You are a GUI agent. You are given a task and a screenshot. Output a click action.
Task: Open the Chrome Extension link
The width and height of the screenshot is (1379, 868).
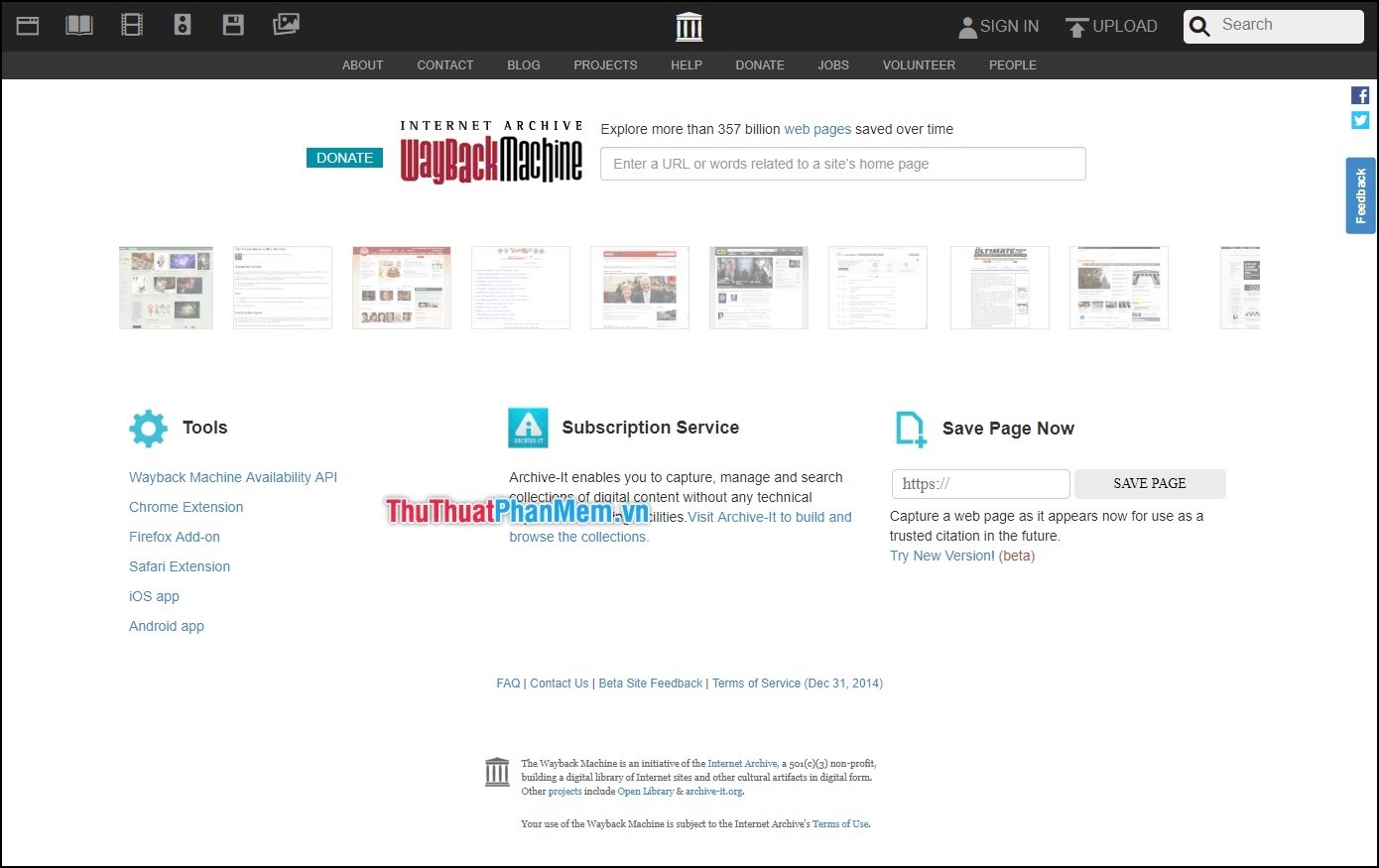[186, 507]
